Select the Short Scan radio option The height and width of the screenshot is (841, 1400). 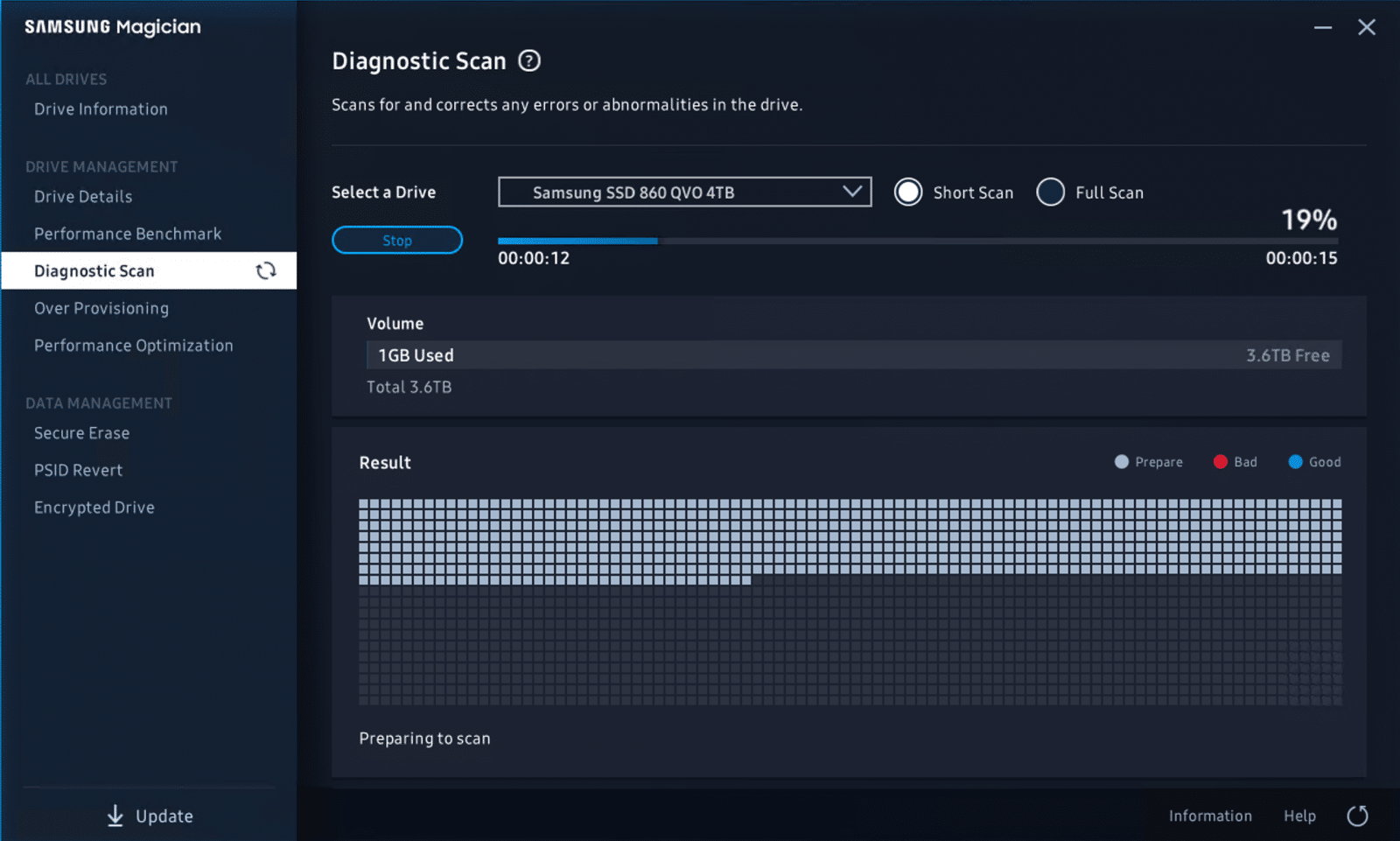(x=908, y=192)
